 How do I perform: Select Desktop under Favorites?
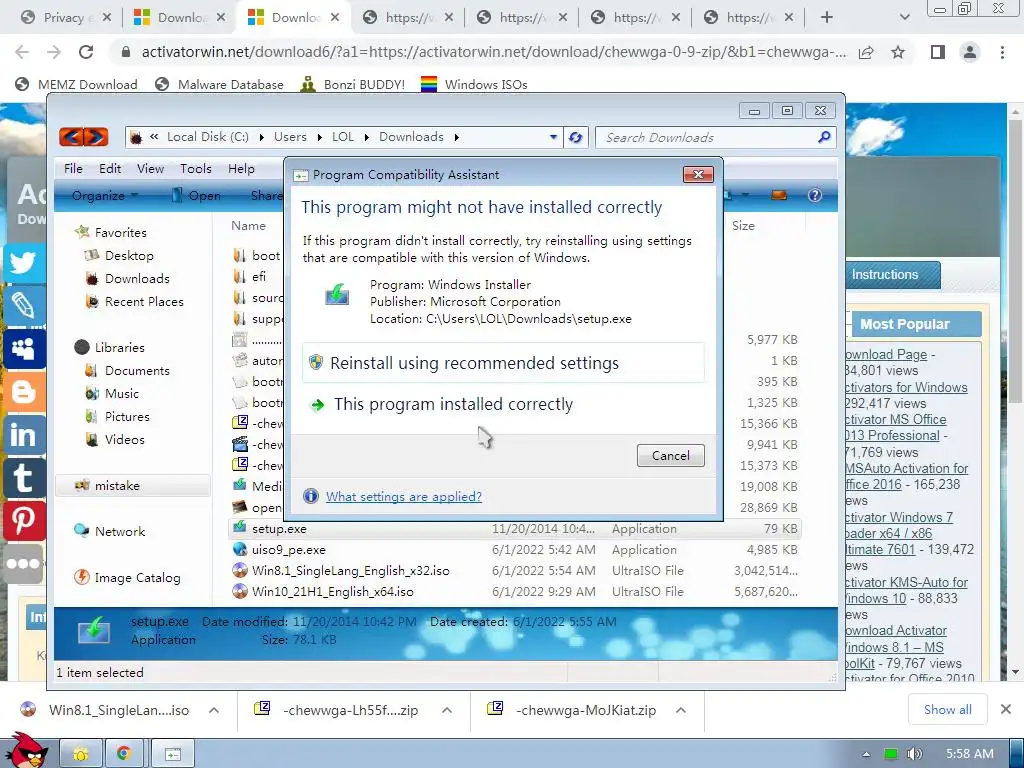(129, 255)
